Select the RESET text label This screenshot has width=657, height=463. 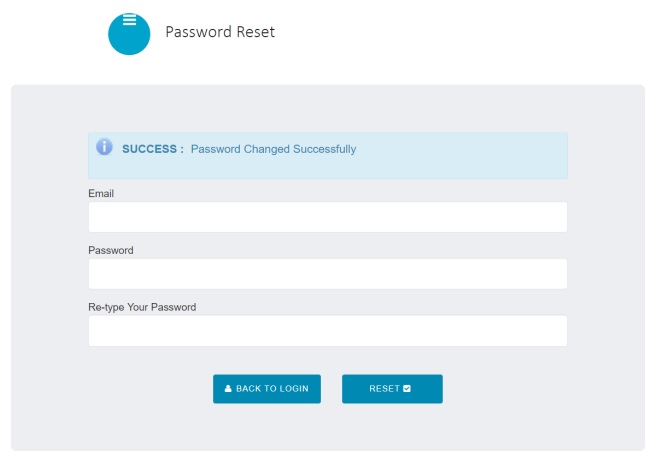(384, 388)
